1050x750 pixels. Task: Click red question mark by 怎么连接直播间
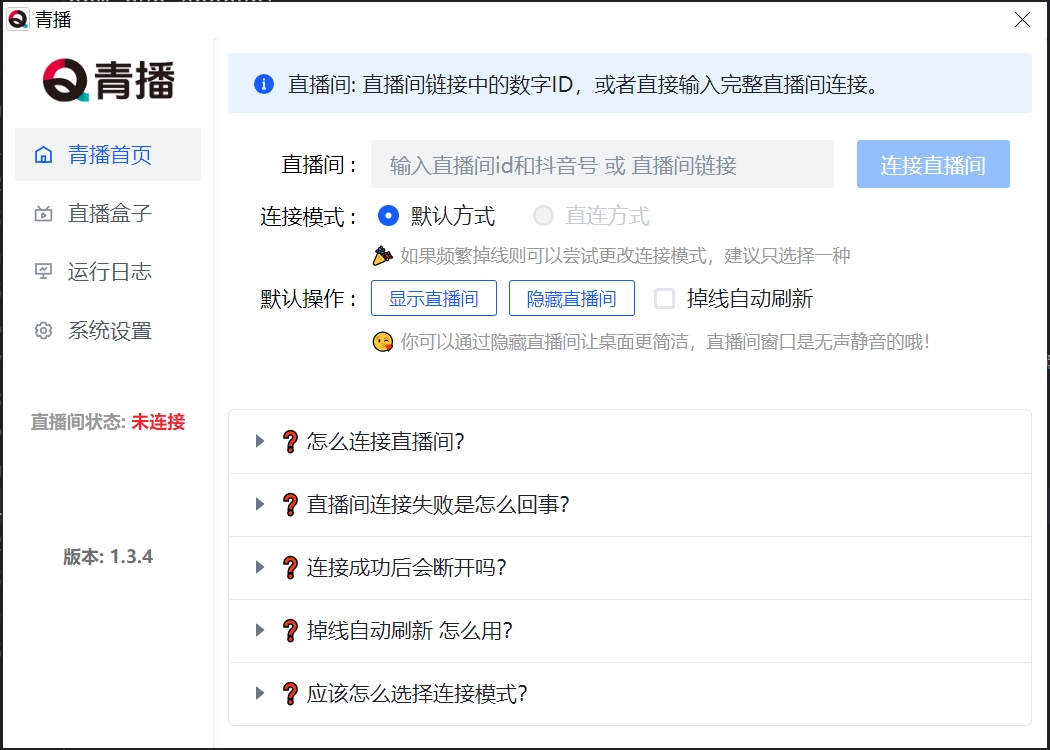290,441
